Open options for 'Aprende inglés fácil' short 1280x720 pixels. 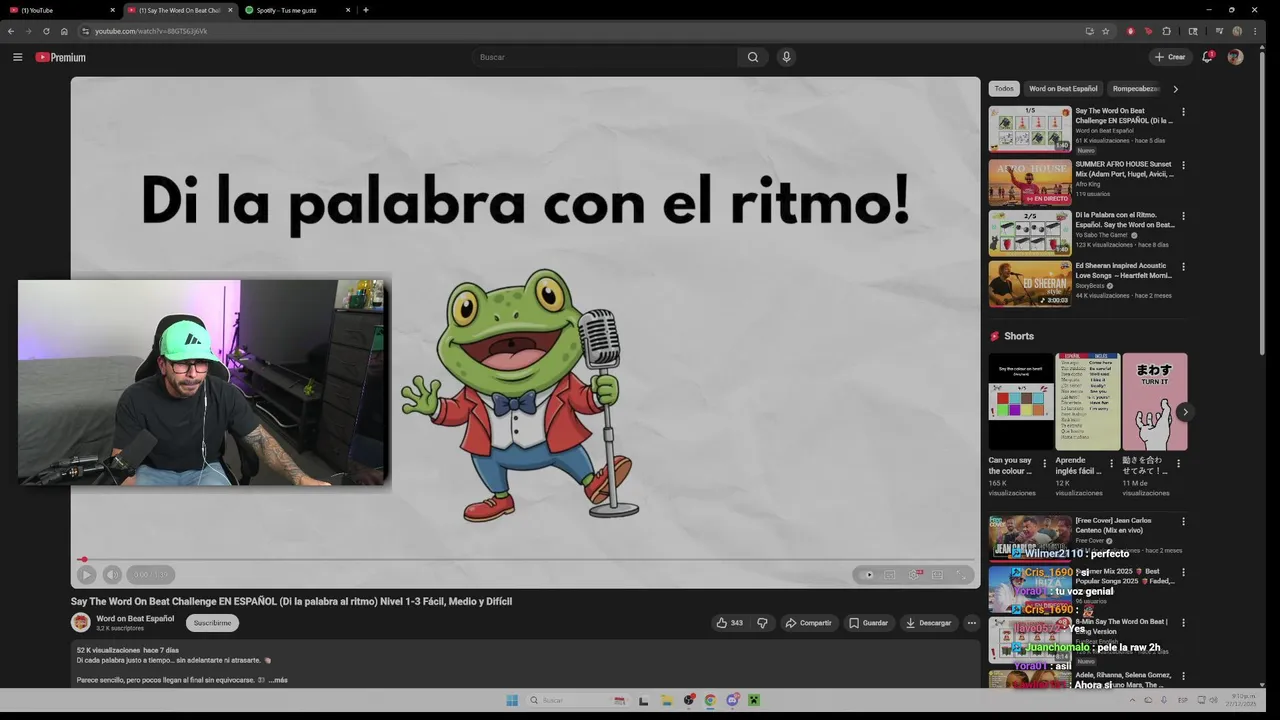point(1111,463)
